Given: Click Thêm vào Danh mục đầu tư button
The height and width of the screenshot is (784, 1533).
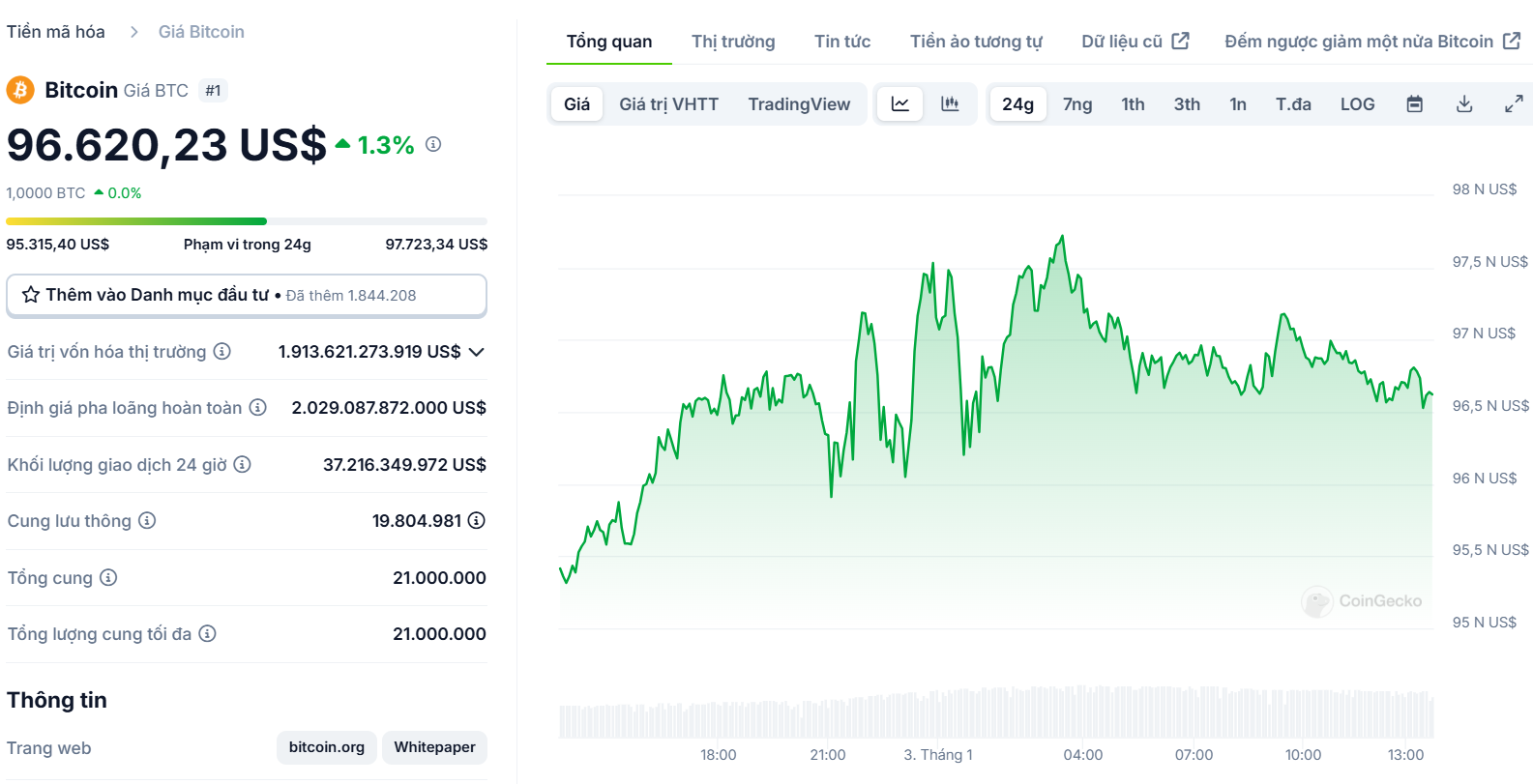Looking at the screenshot, I should [x=247, y=295].
